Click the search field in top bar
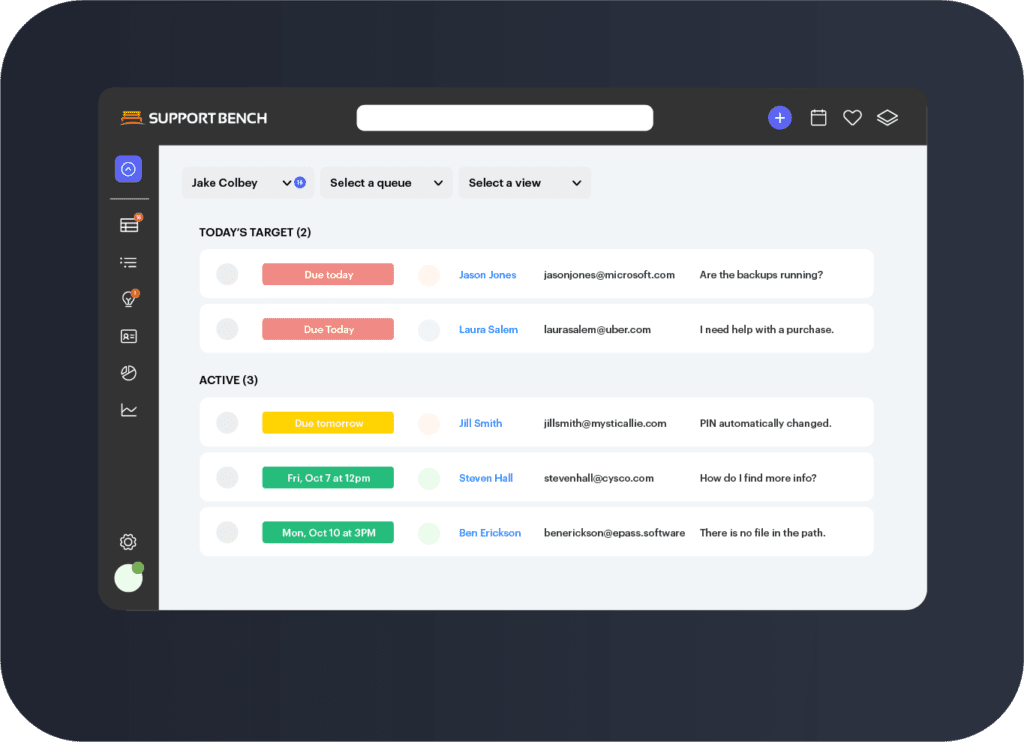The width and height of the screenshot is (1024, 742). tap(504, 118)
